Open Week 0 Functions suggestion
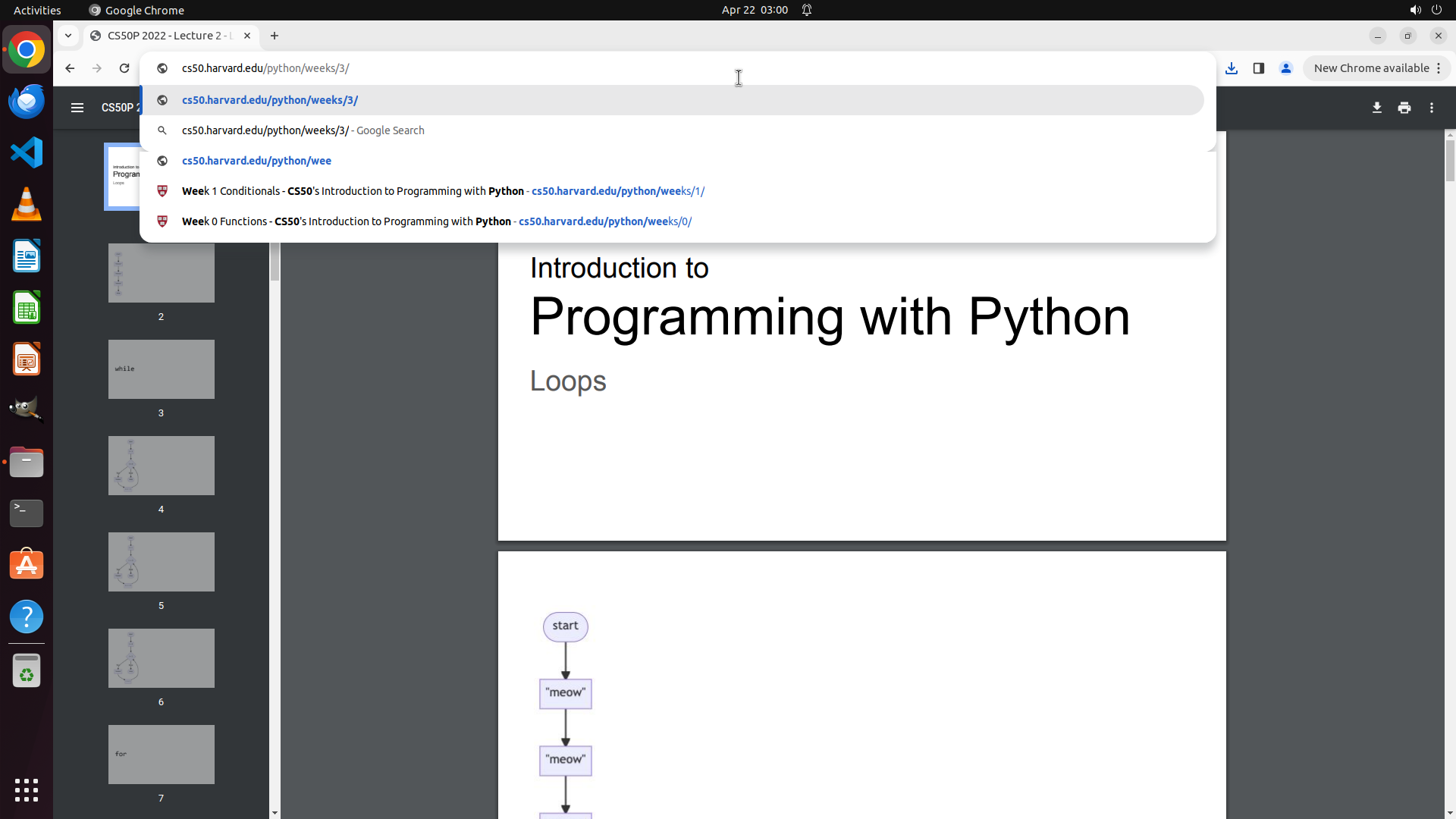 tap(436, 221)
